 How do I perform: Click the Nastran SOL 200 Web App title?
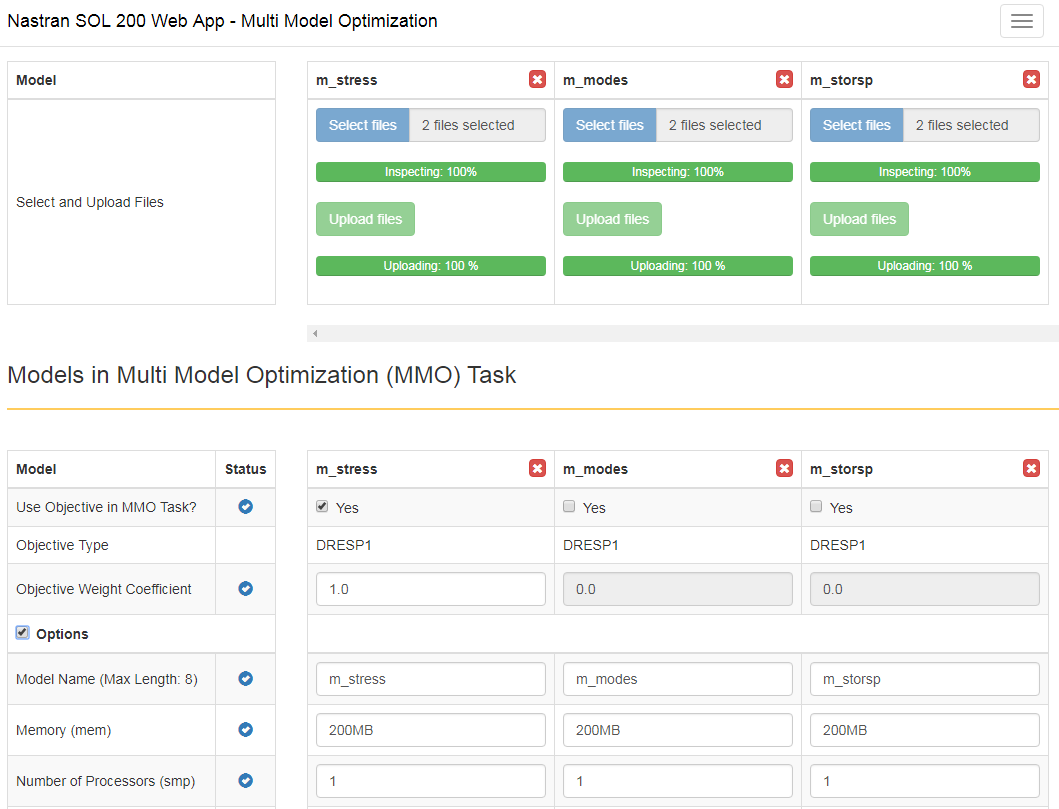pos(222,21)
